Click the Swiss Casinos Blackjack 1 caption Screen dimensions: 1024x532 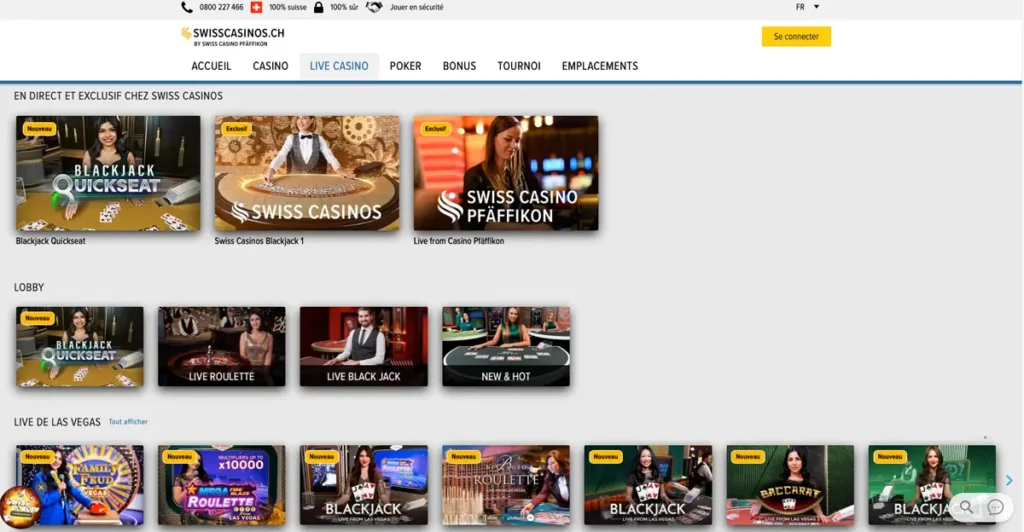click(259, 241)
